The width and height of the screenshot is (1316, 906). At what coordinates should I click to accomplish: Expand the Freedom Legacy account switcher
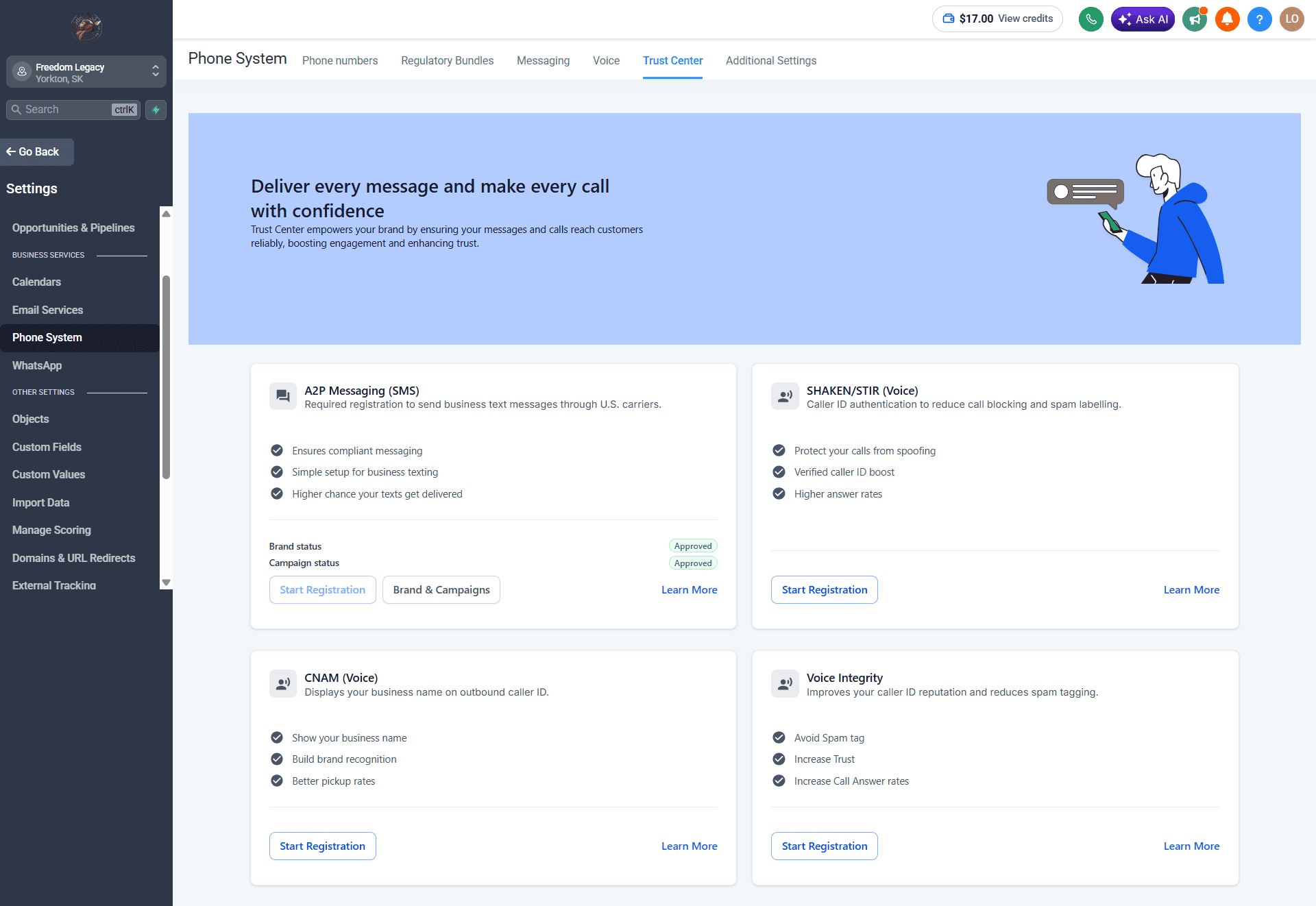[86, 72]
